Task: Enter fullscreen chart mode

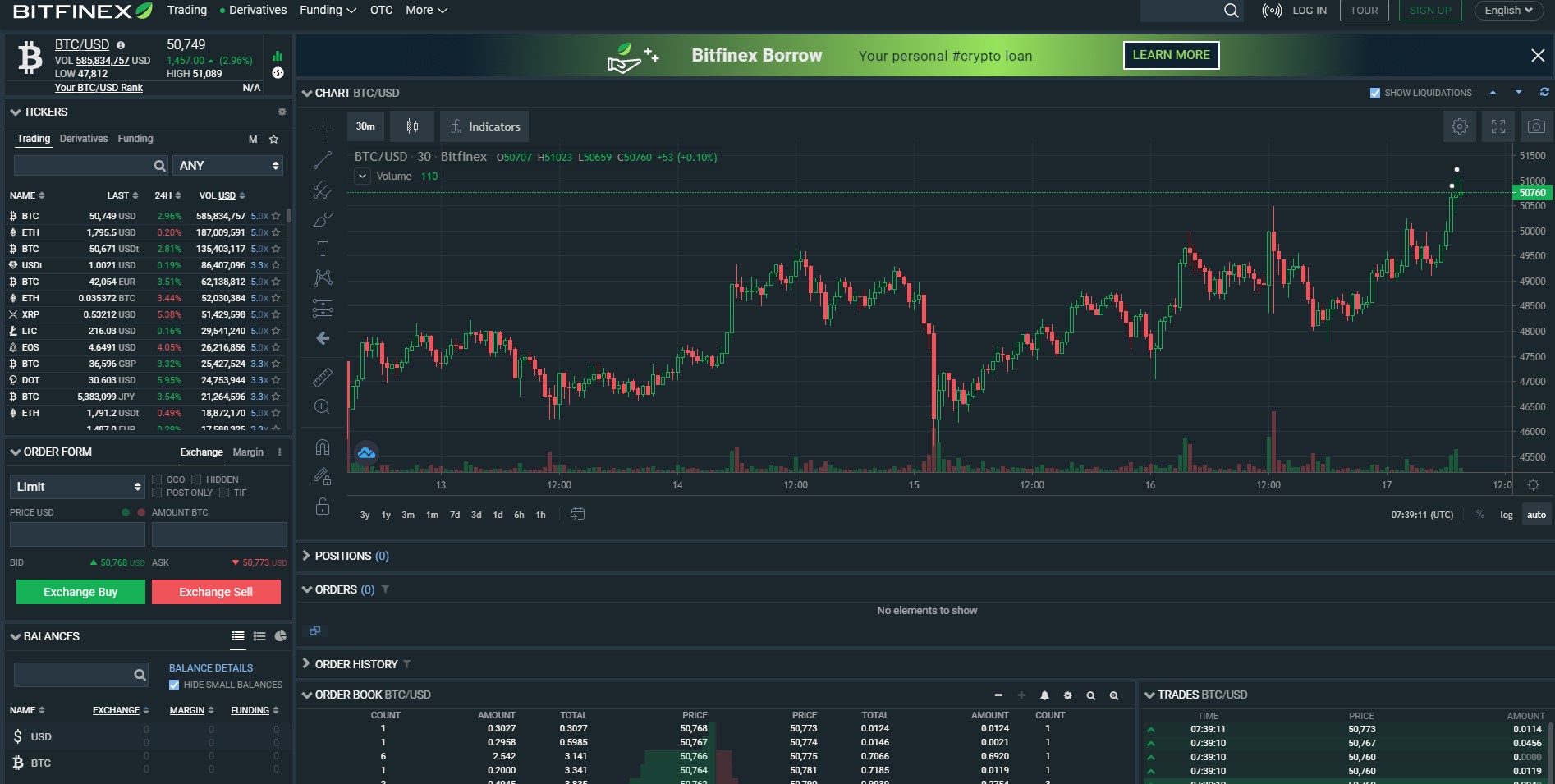Action: click(1498, 126)
